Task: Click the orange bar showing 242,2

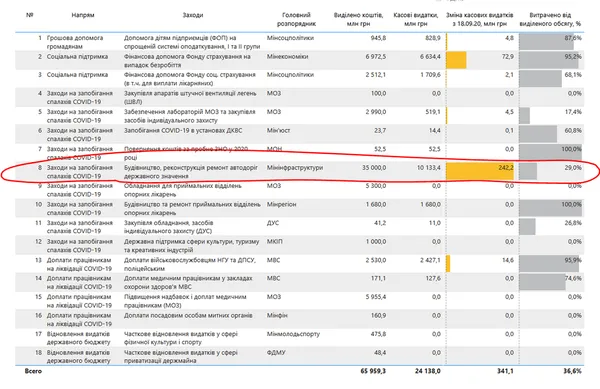Action: 480,171
